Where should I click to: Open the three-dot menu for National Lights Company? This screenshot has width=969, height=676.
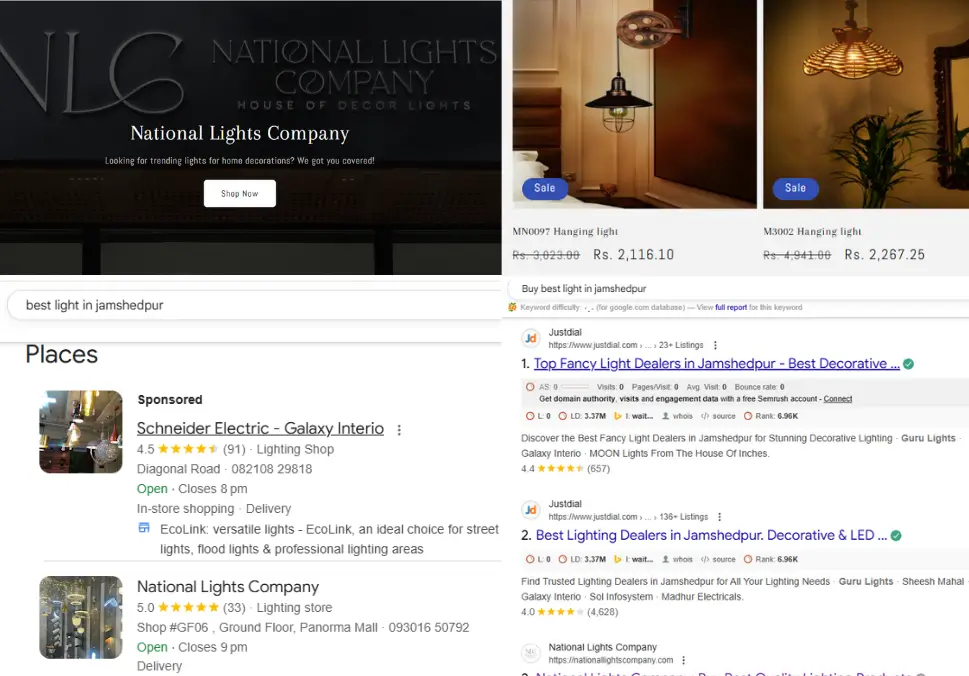point(683,660)
